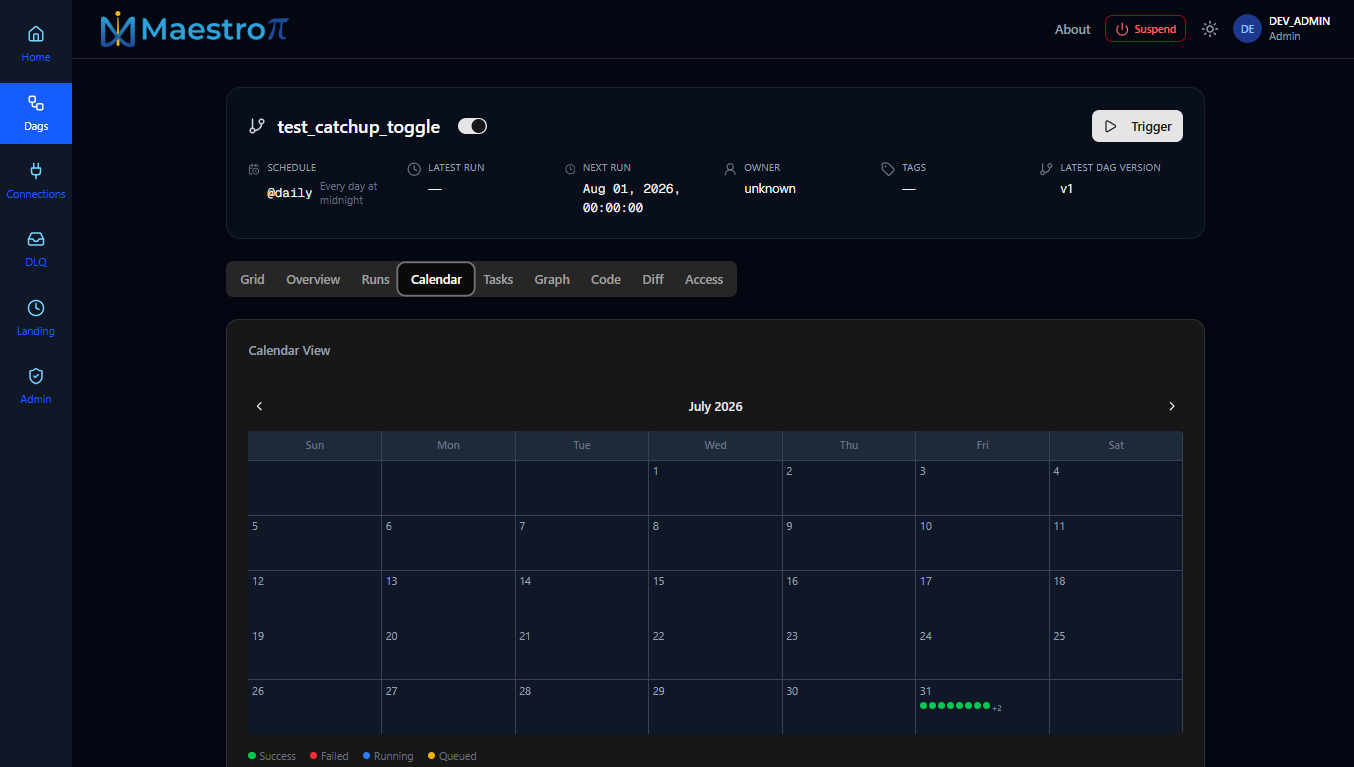Toggle the test_catchup_toggle DAG switch

(472, 126)
